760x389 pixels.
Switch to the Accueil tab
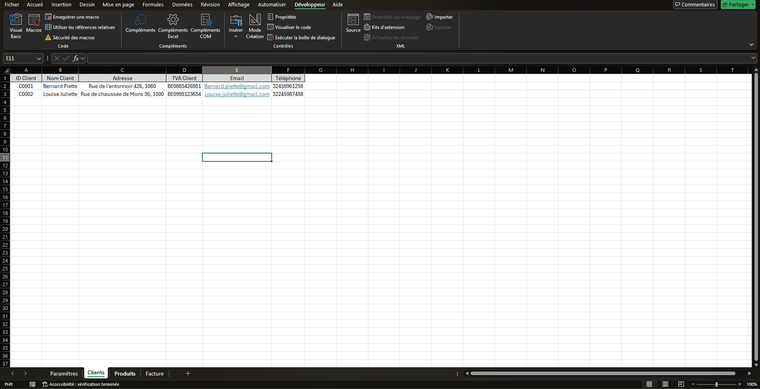(35, 4)
